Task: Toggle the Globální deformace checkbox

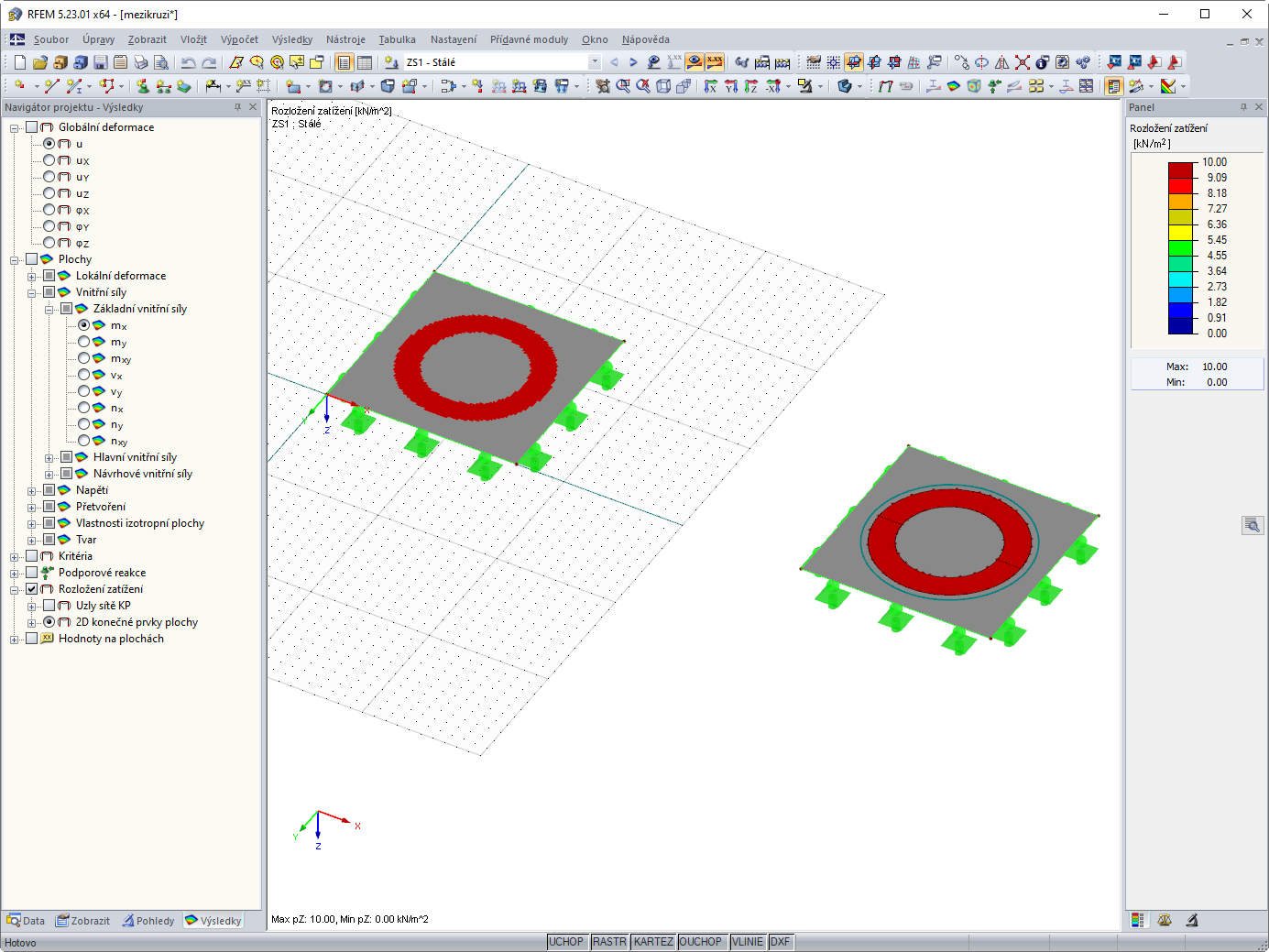Action: tap(32, 127)
